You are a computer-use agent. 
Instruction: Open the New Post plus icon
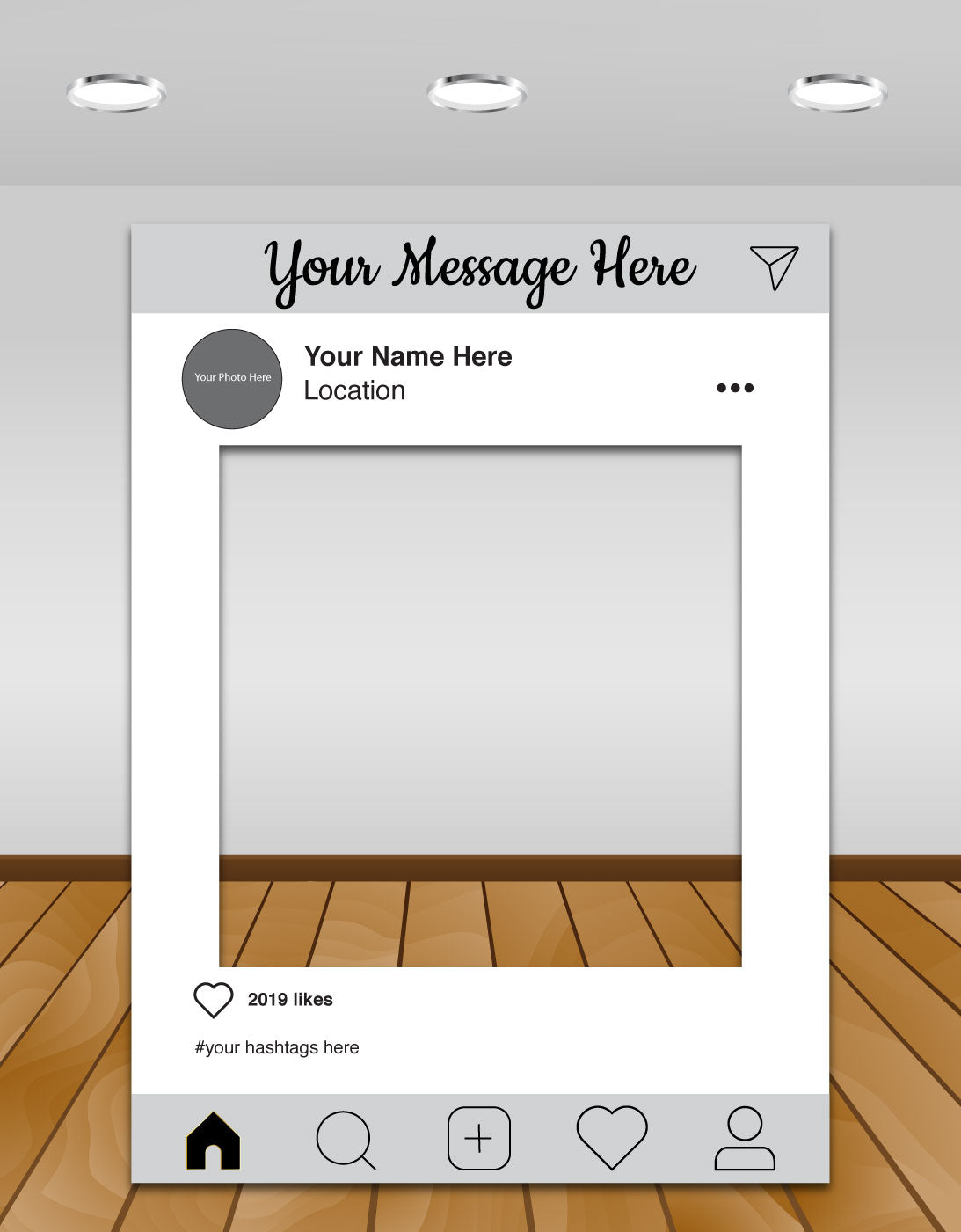point(478,1137)
